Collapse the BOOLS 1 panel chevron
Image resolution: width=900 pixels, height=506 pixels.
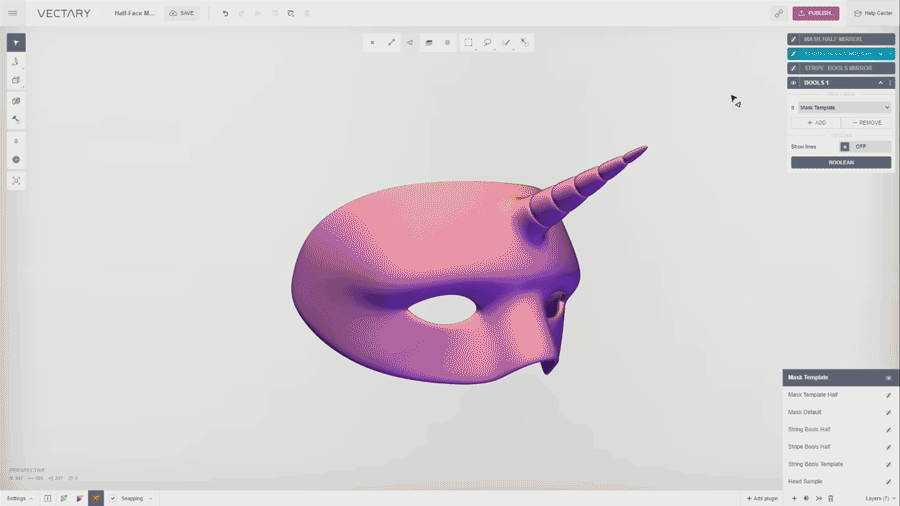(880, 83)
